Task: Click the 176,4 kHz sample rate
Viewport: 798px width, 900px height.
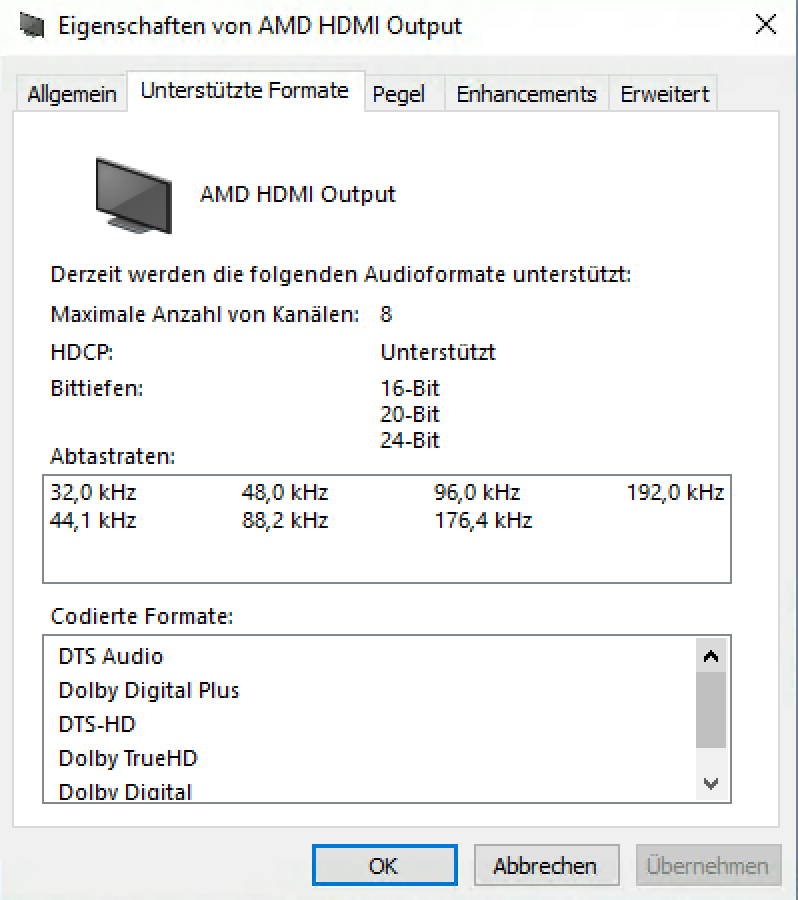Action: coord(483,521)
